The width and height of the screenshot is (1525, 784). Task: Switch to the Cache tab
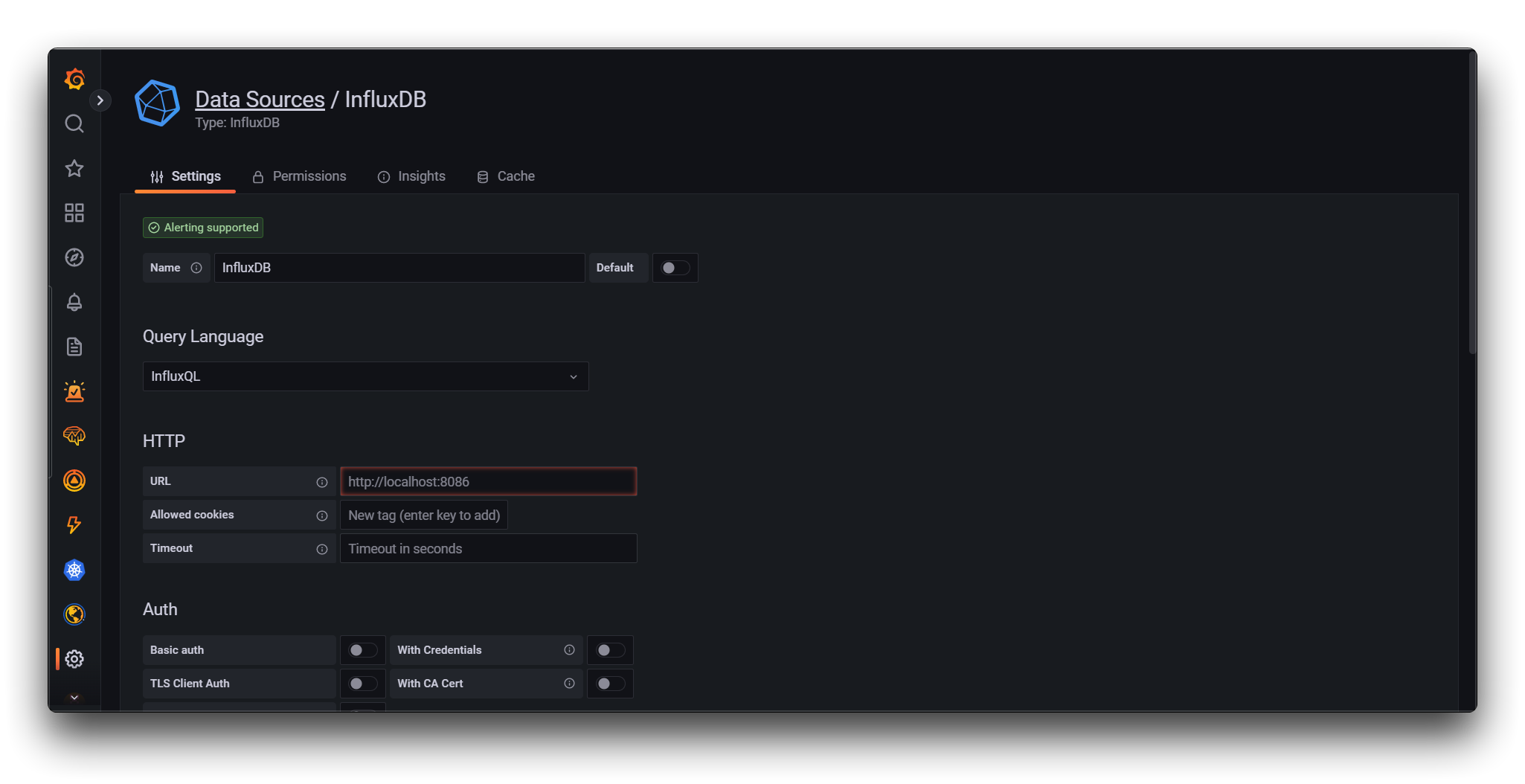(506, 176)
